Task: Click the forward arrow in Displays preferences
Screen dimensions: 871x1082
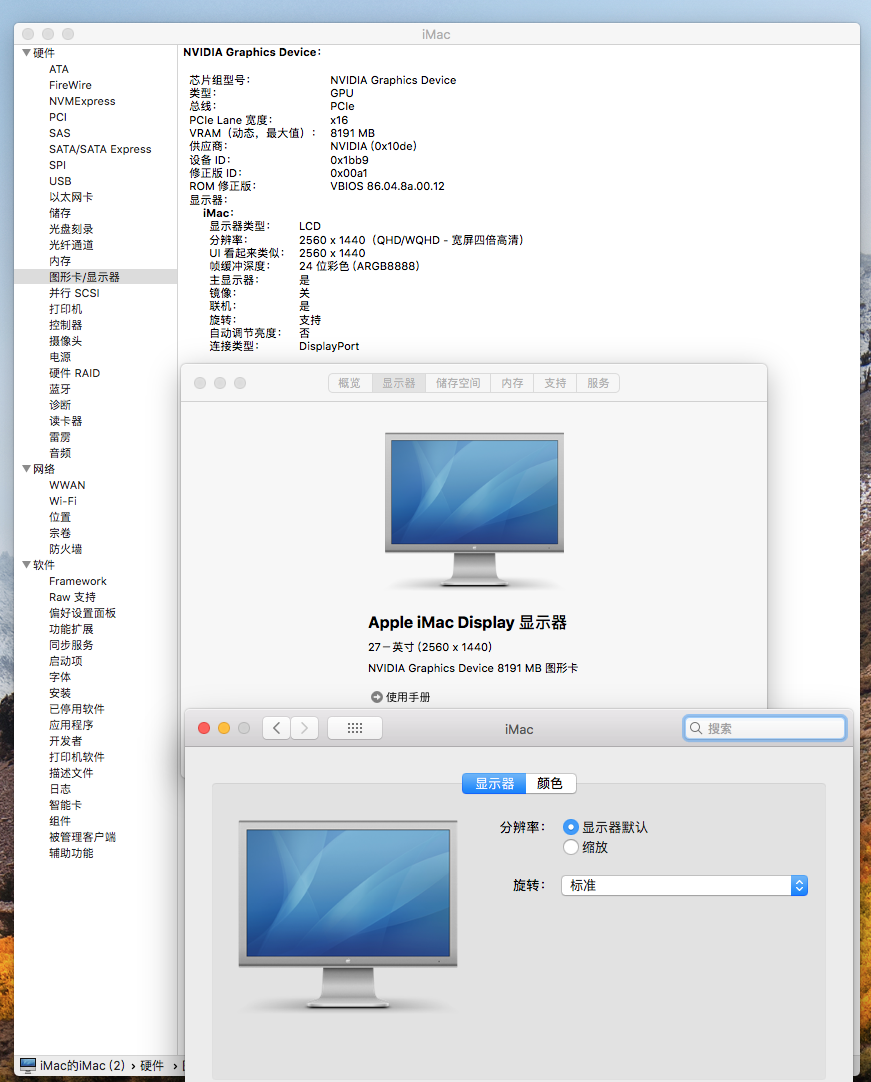Action: tap(304, 728)
